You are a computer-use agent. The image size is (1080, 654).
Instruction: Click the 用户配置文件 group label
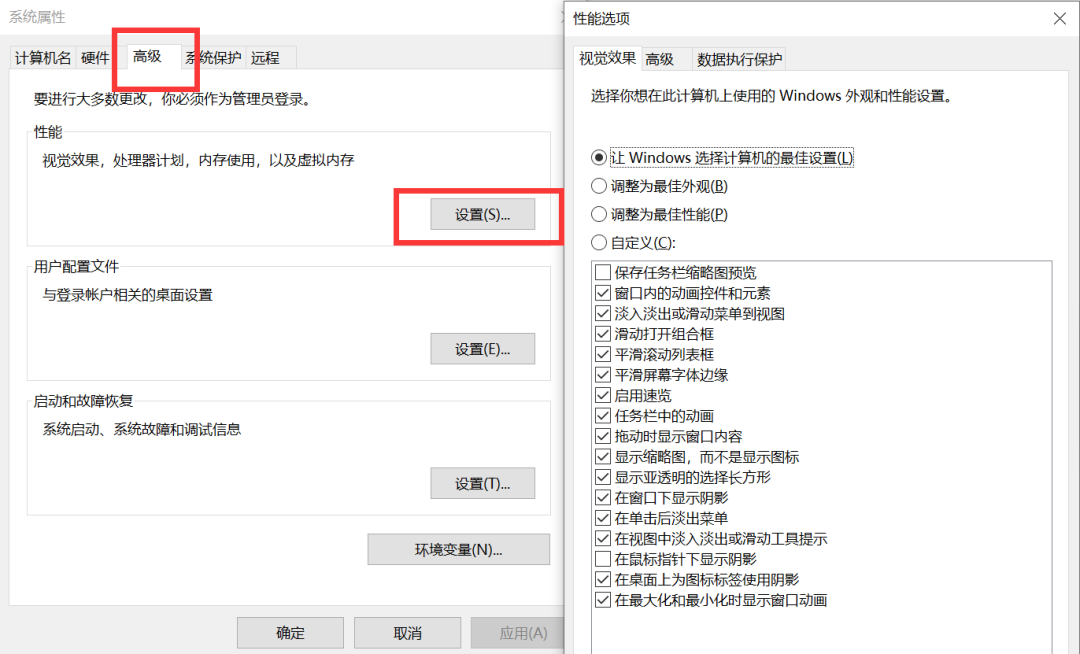point(76,266)
